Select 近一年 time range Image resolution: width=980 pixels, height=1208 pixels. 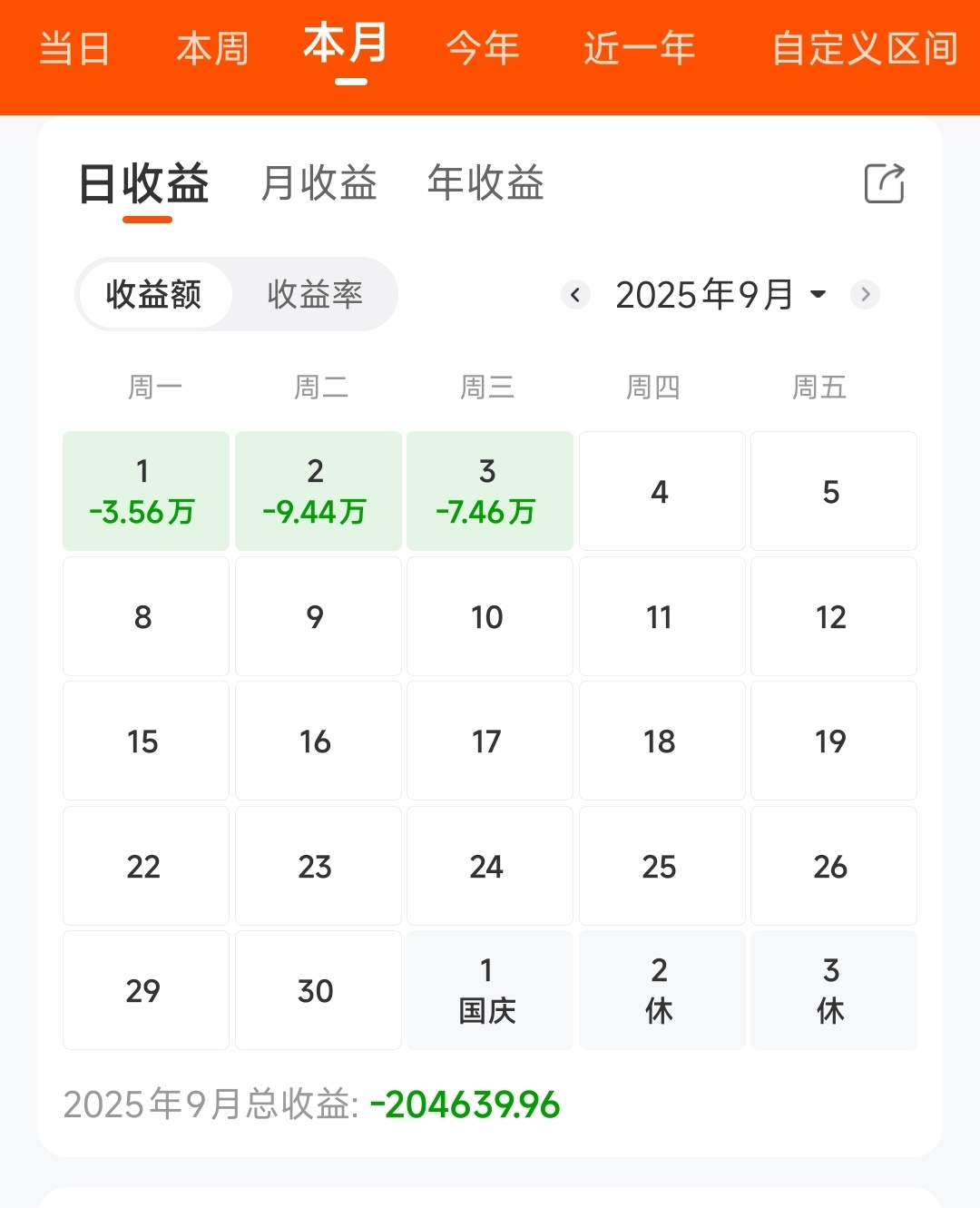click(640, 48)
